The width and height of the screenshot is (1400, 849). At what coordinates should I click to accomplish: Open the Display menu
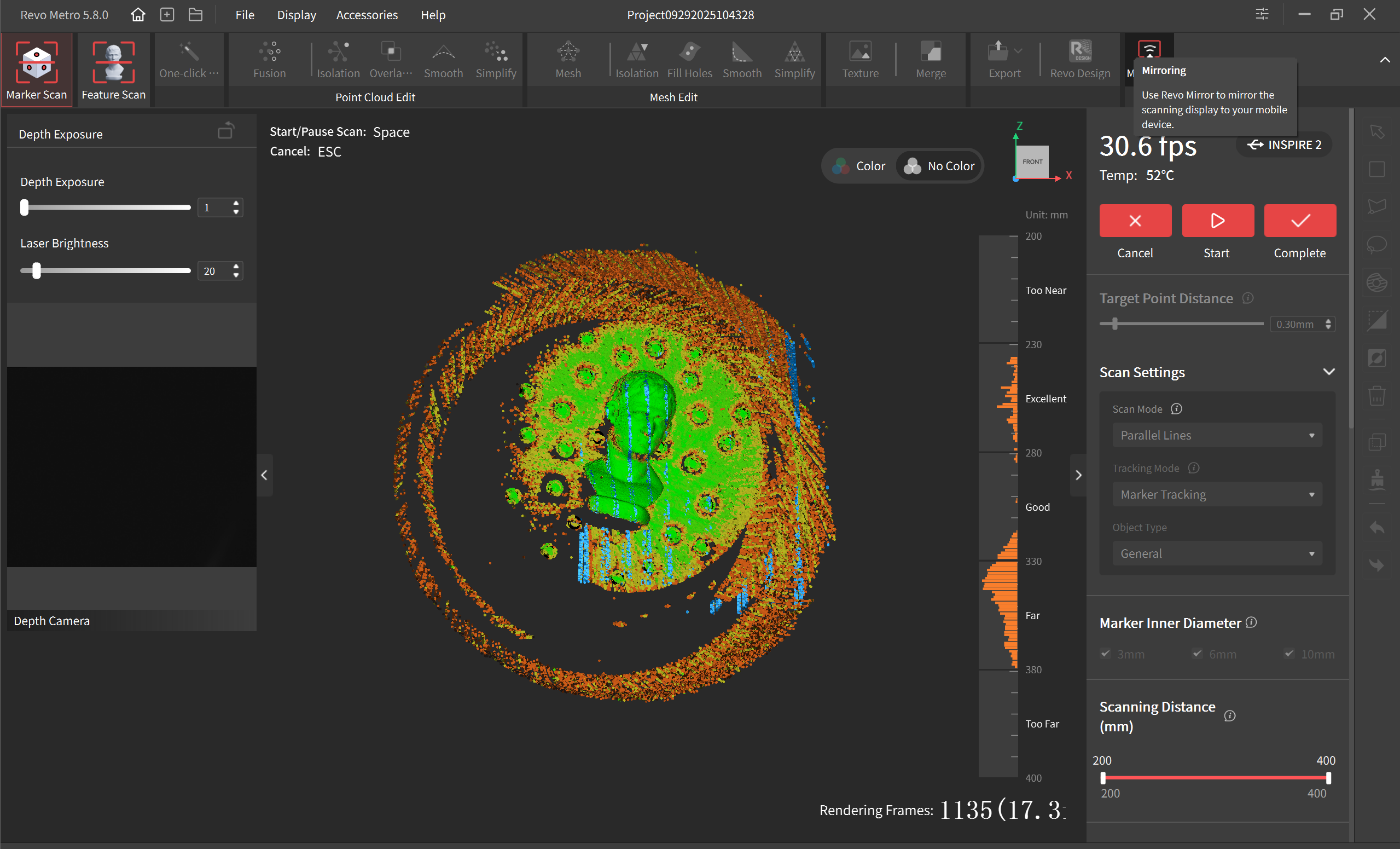click(x=296, y=15)
